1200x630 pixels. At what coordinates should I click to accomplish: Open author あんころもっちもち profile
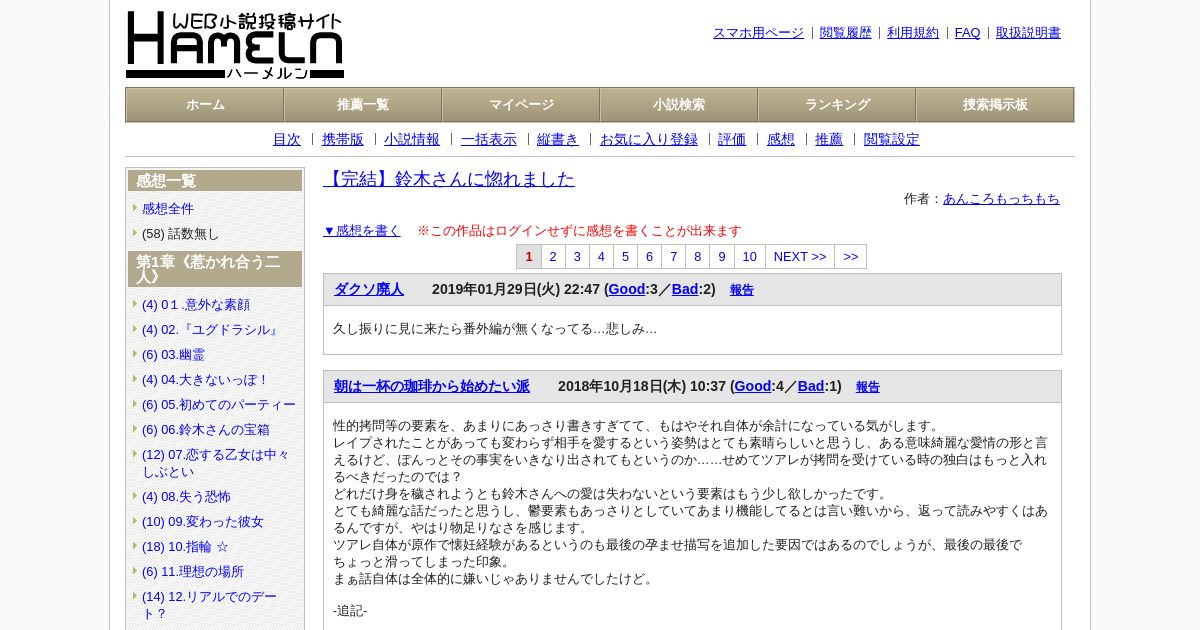(x=1001, y=199)
